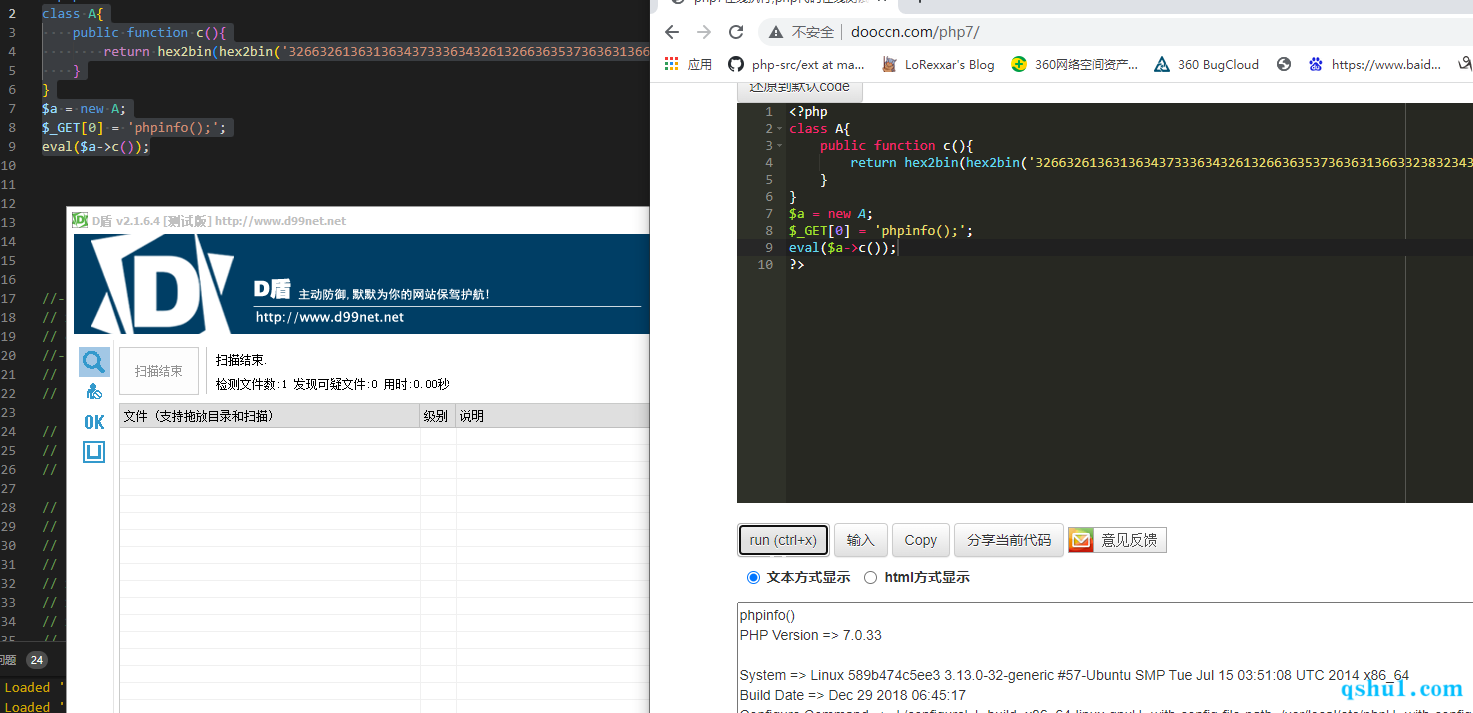Select 文本方式显示 output mode

point(754,577)
